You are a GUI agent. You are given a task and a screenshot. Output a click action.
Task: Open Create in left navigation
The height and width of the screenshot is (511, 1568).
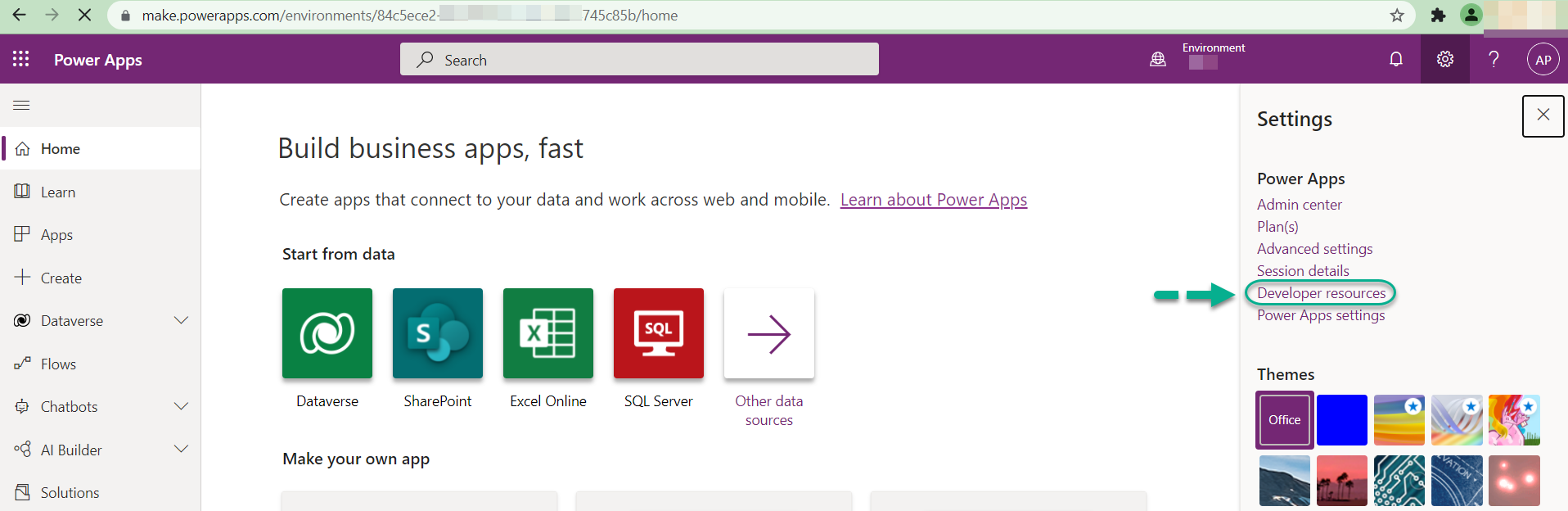[101, 278]
